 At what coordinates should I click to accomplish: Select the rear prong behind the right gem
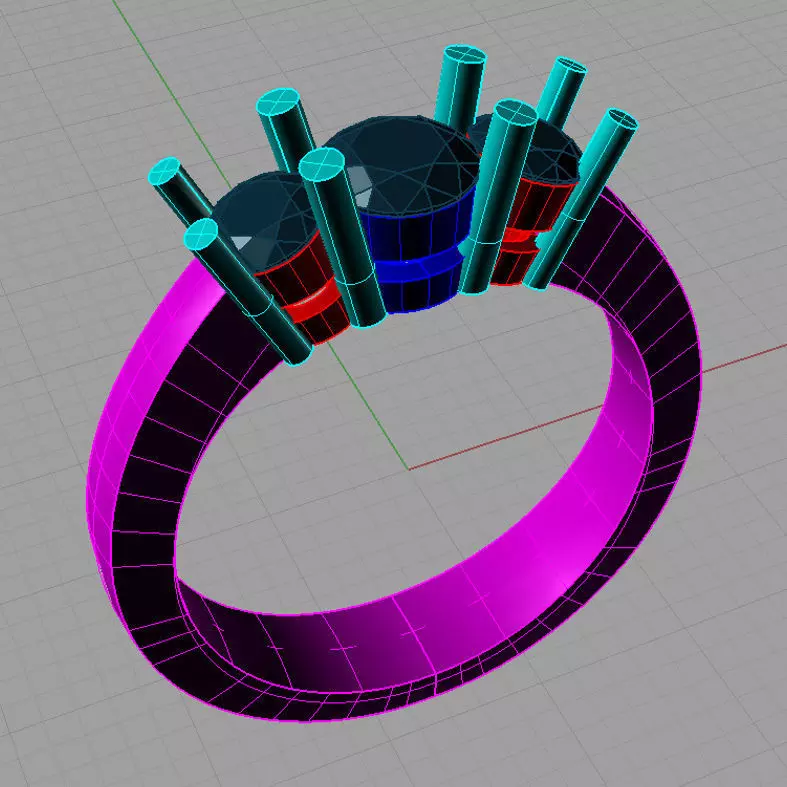(x=561, y=90)
